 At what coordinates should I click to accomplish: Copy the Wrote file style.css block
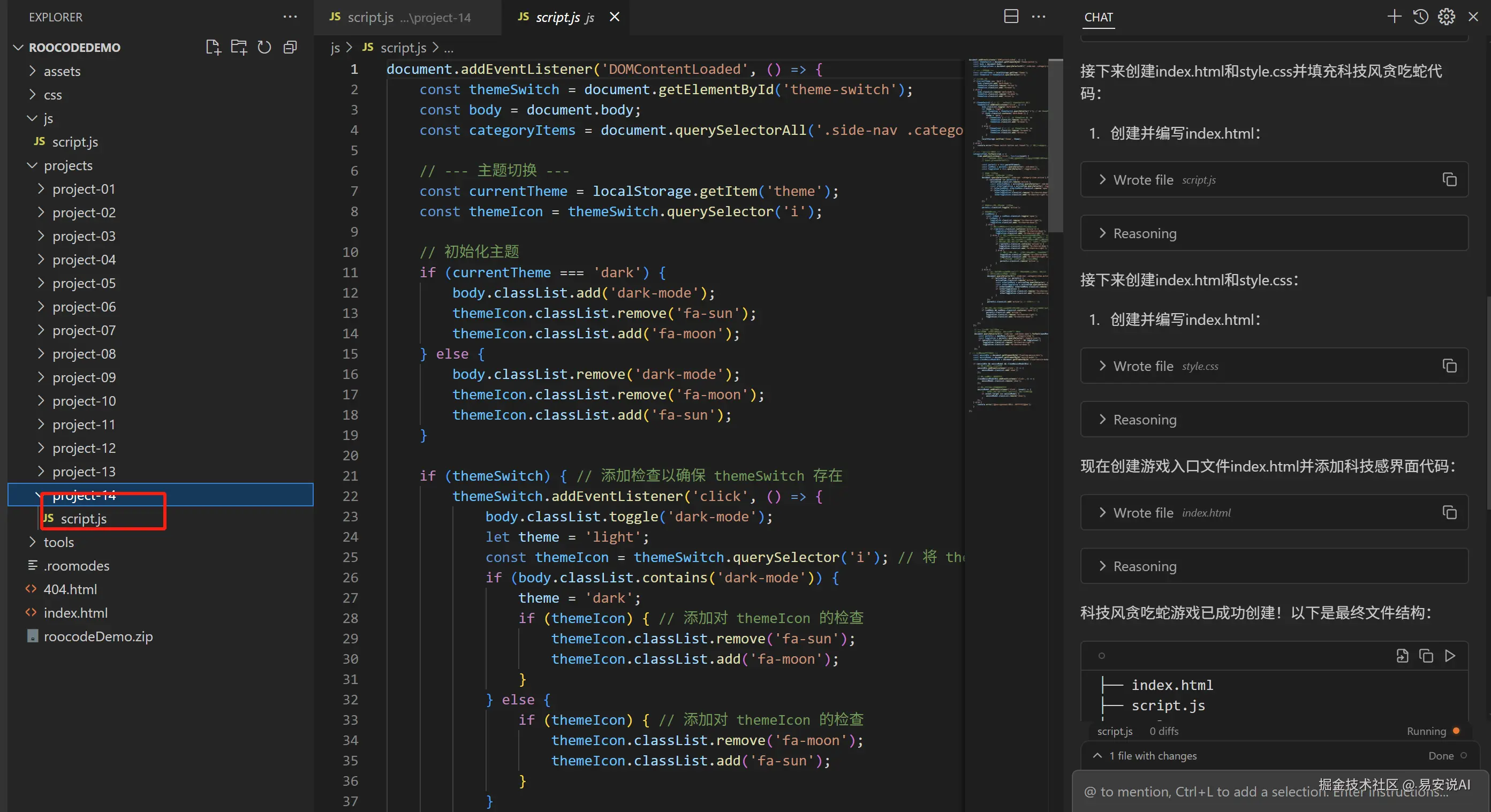[x=1449, y=366]
